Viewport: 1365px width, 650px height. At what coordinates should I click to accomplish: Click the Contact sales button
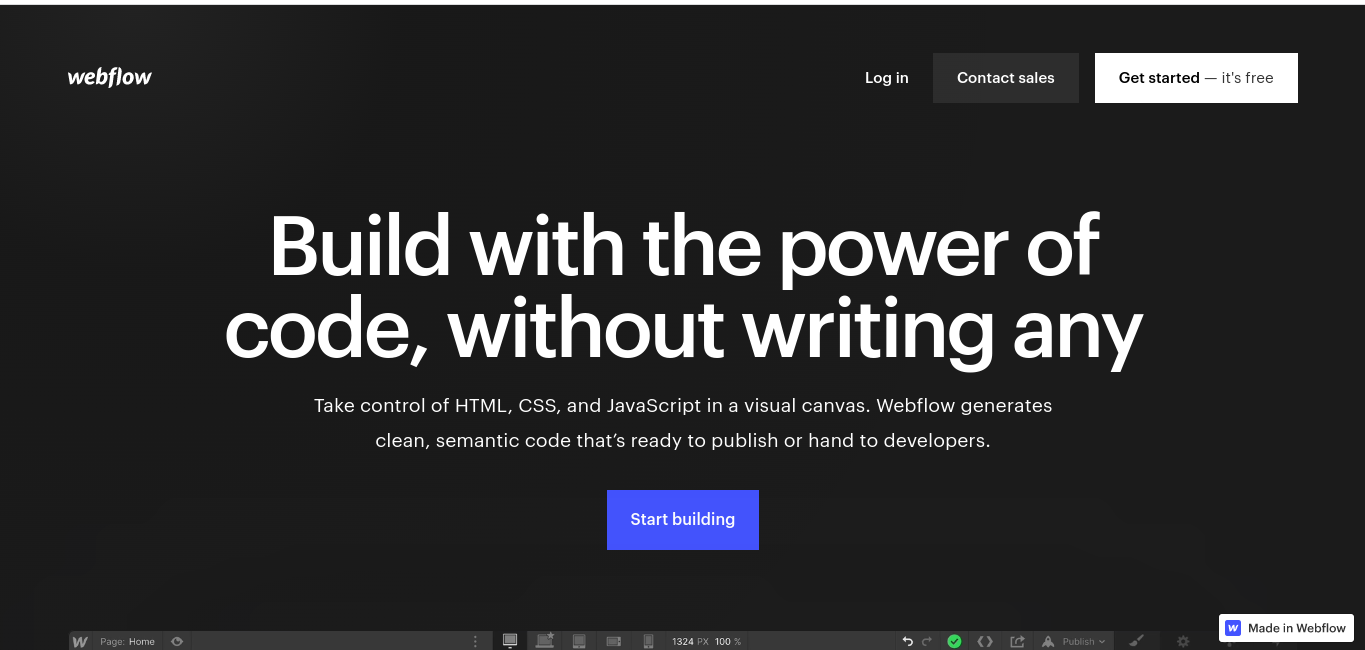(1006, 78)
